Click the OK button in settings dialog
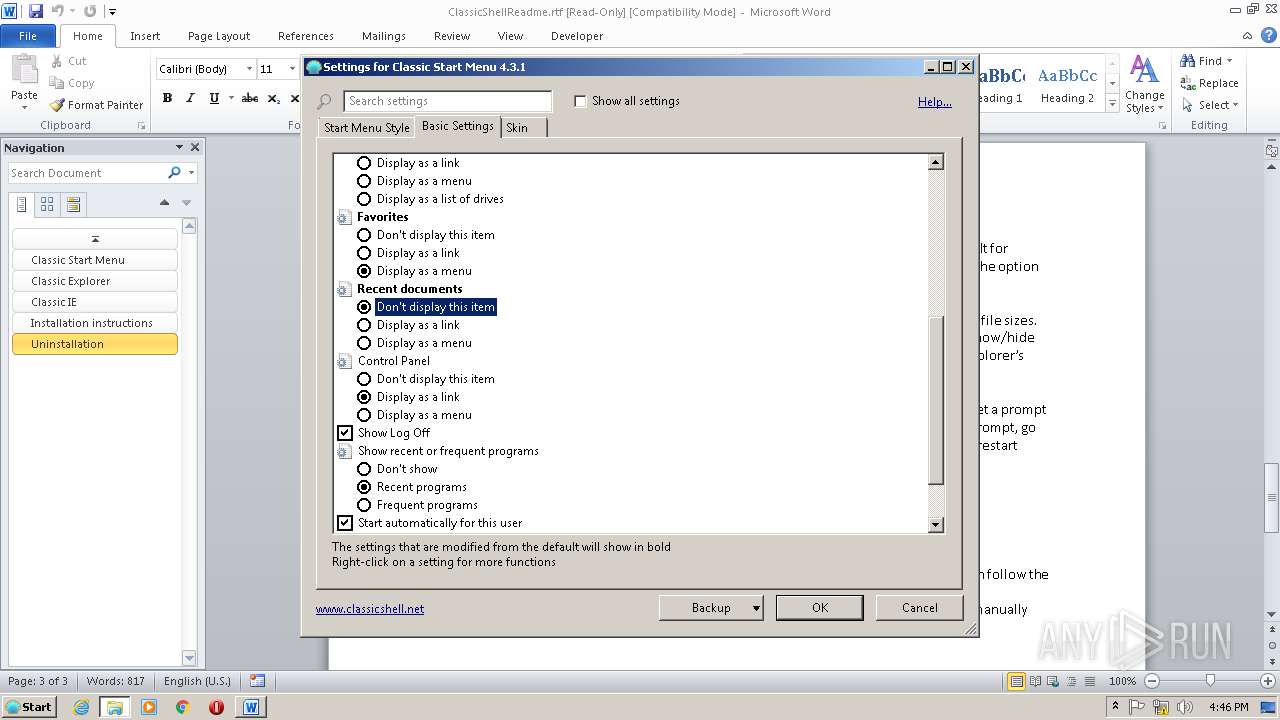The image size is (1280, 720). [x=820, y=608]
